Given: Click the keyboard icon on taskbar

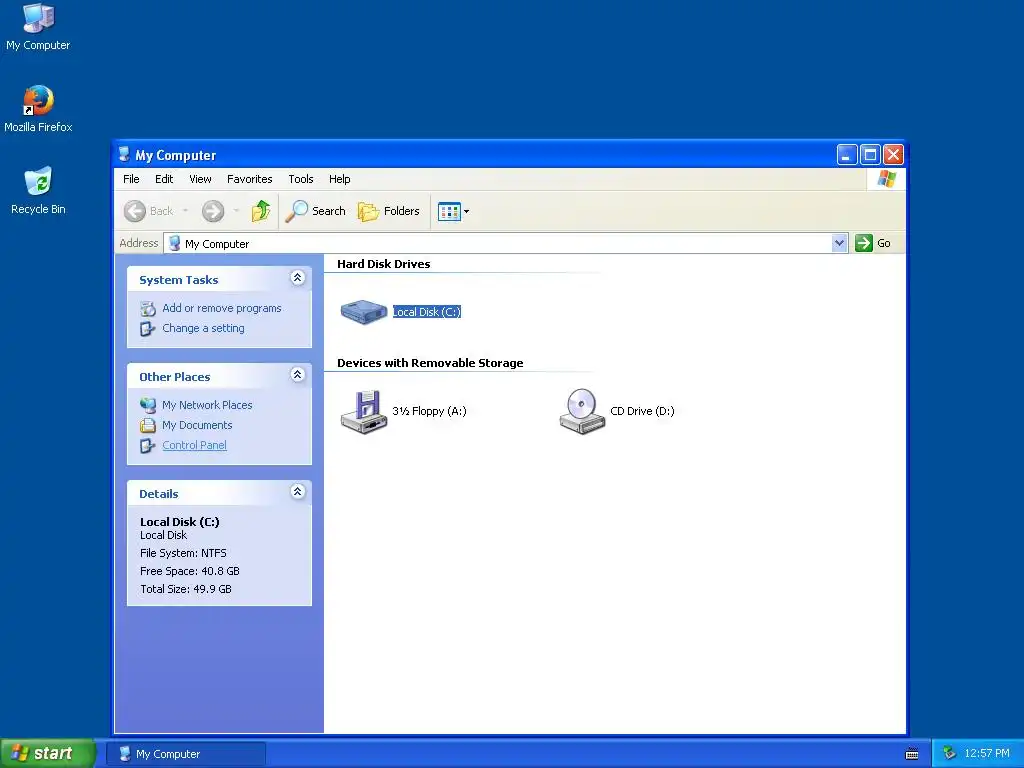Looking at the screenshot, I should (912, 754).
